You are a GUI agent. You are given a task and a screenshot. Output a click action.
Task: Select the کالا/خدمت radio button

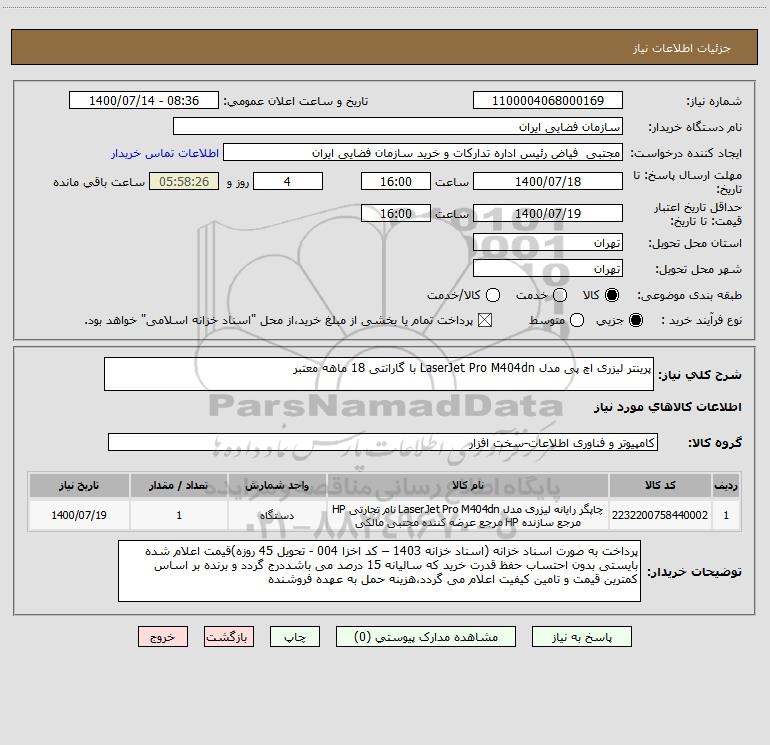(x=493, y=295)
